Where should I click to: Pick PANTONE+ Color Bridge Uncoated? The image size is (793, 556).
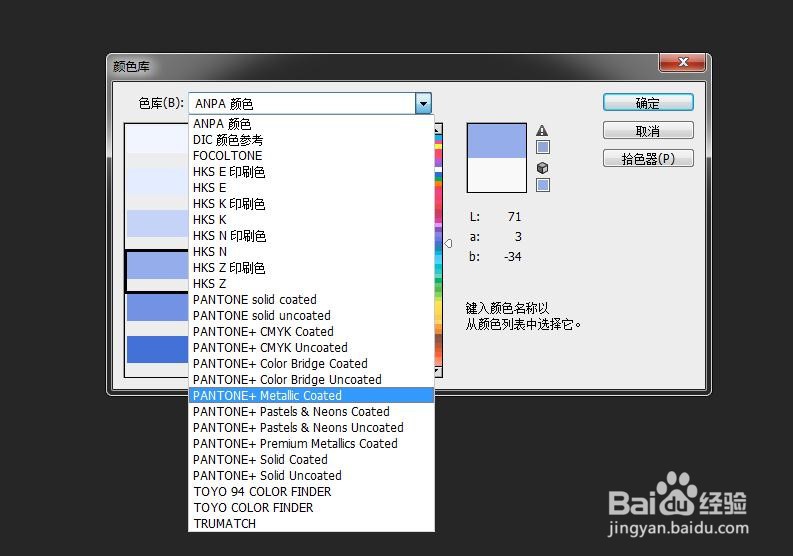pyautogui.click(x=311, y=379)
